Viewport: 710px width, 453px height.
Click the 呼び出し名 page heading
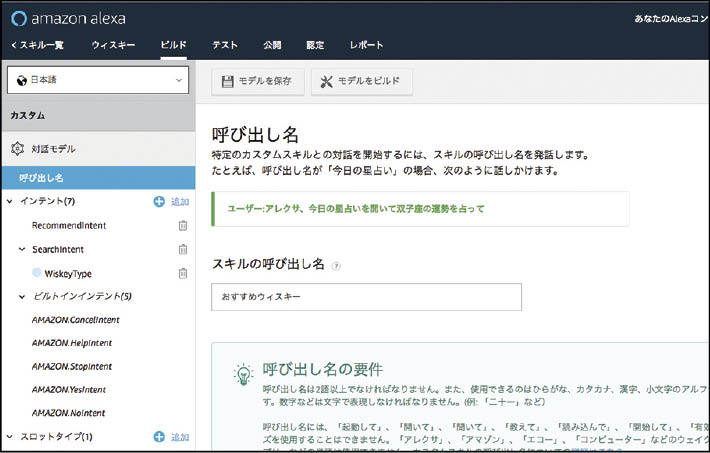255,135
